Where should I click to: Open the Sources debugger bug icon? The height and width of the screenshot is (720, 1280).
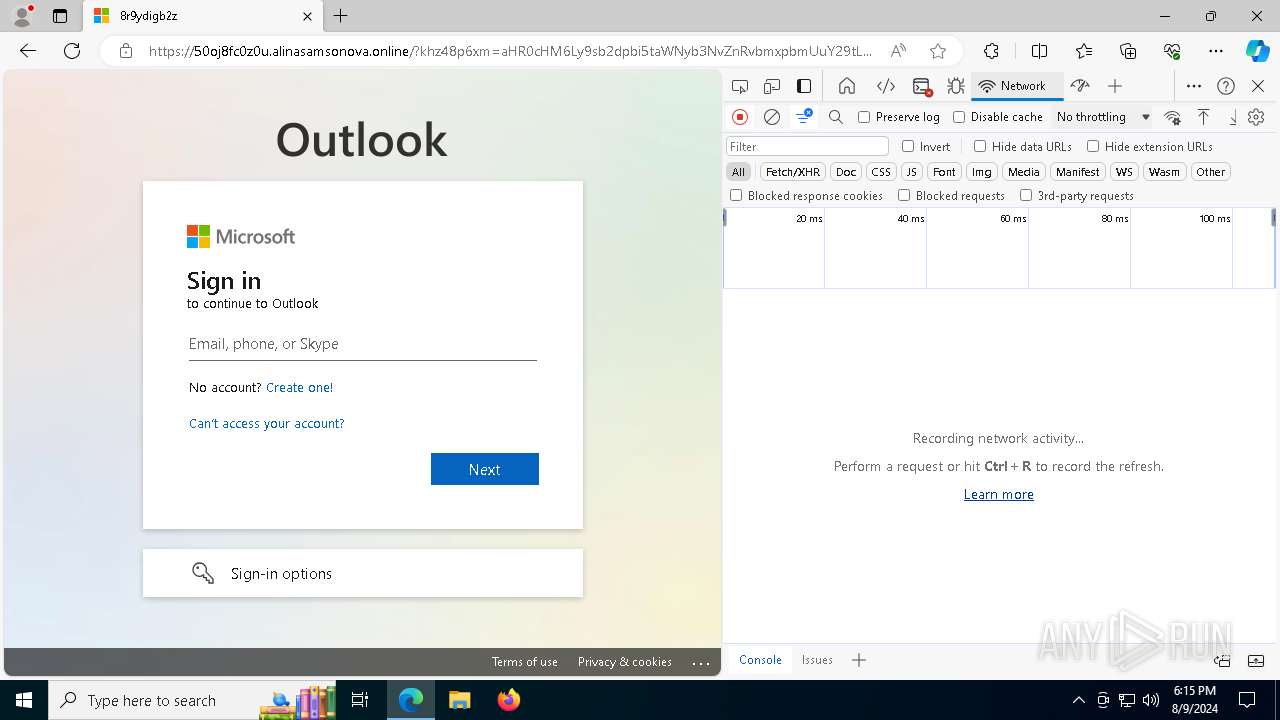(956, 86)
